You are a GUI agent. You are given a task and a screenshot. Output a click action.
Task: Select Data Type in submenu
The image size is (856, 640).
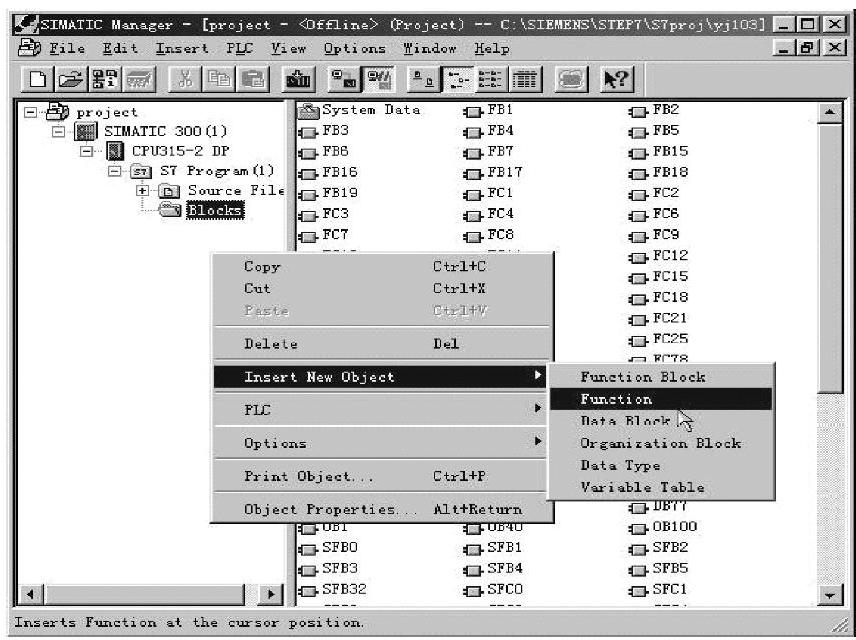661,465
